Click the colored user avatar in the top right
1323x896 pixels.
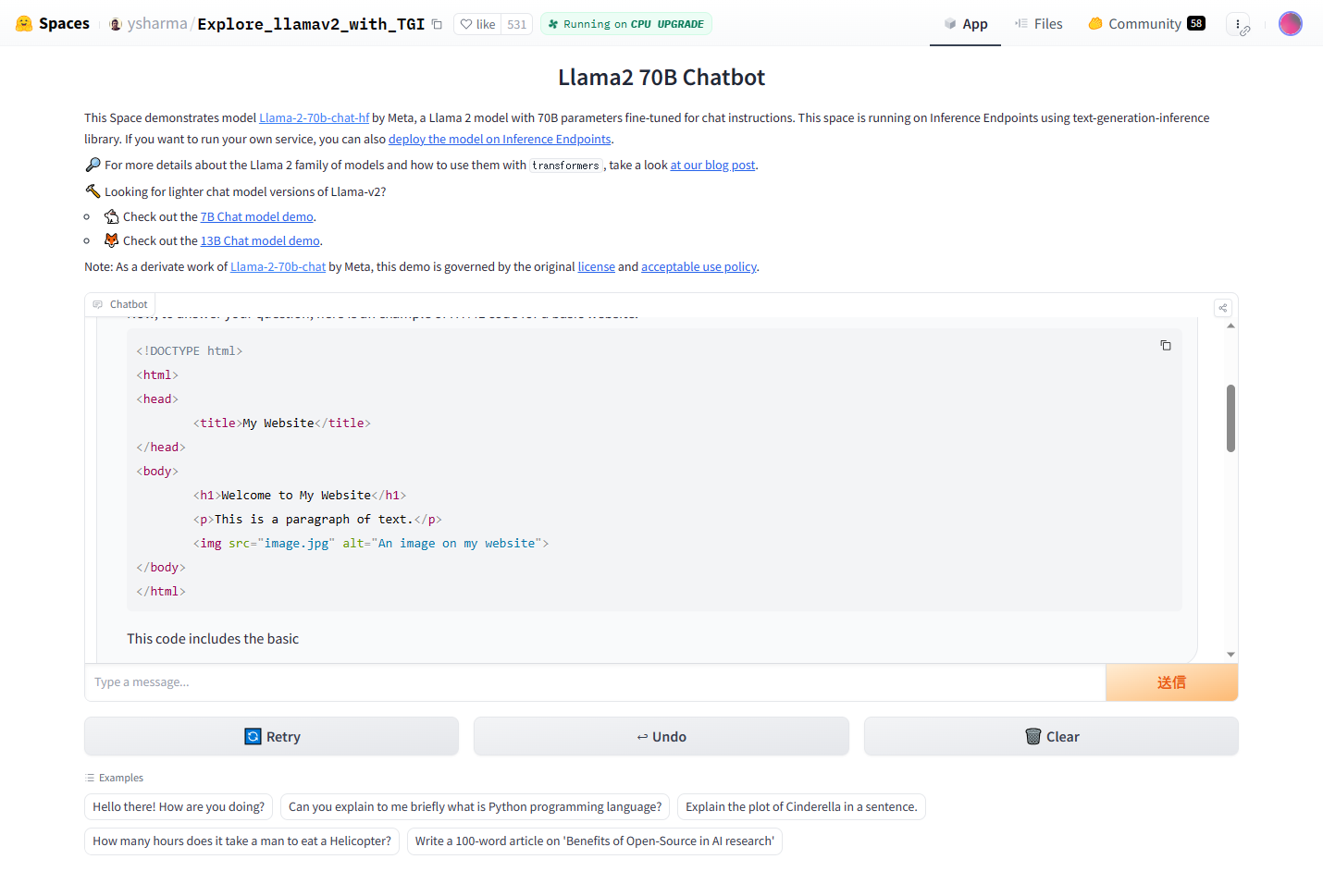(1290, 23)
